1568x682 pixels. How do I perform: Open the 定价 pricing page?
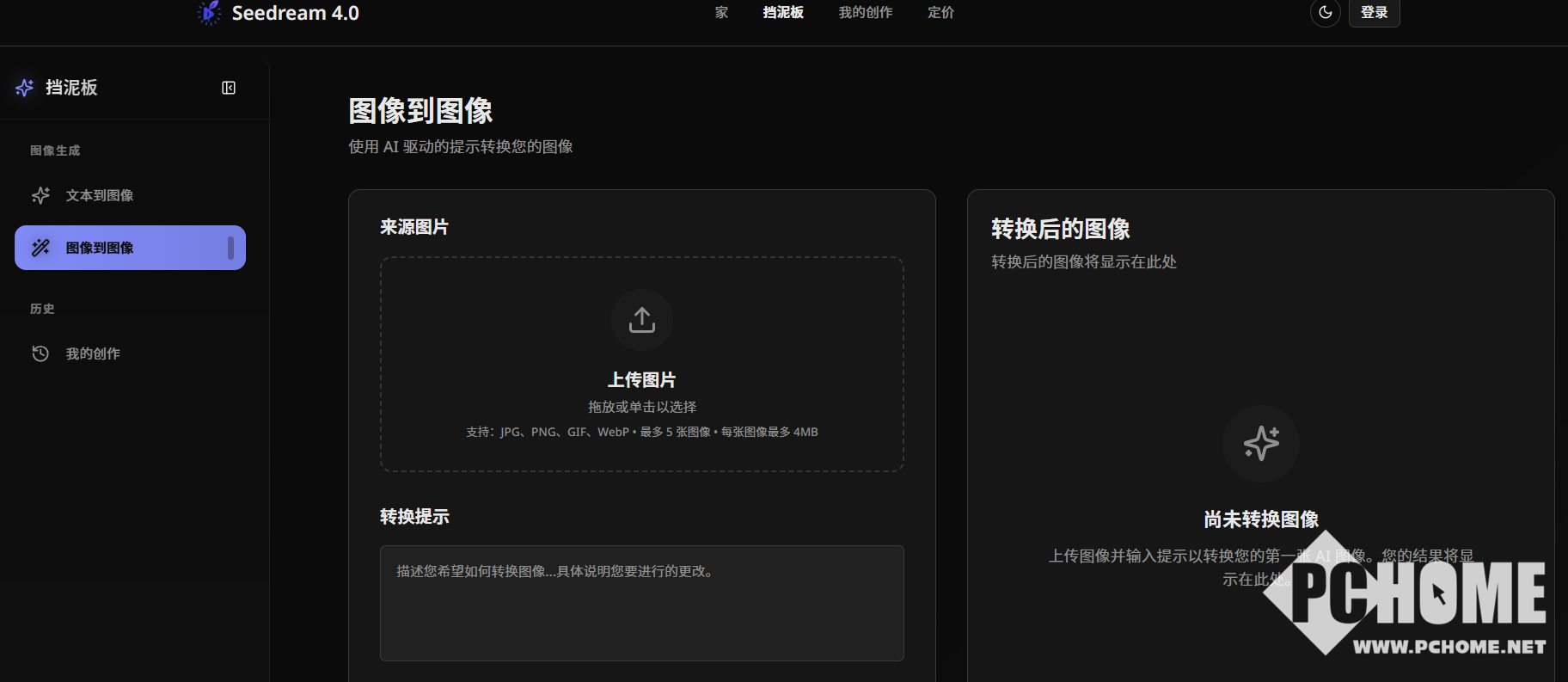(940, 13)
